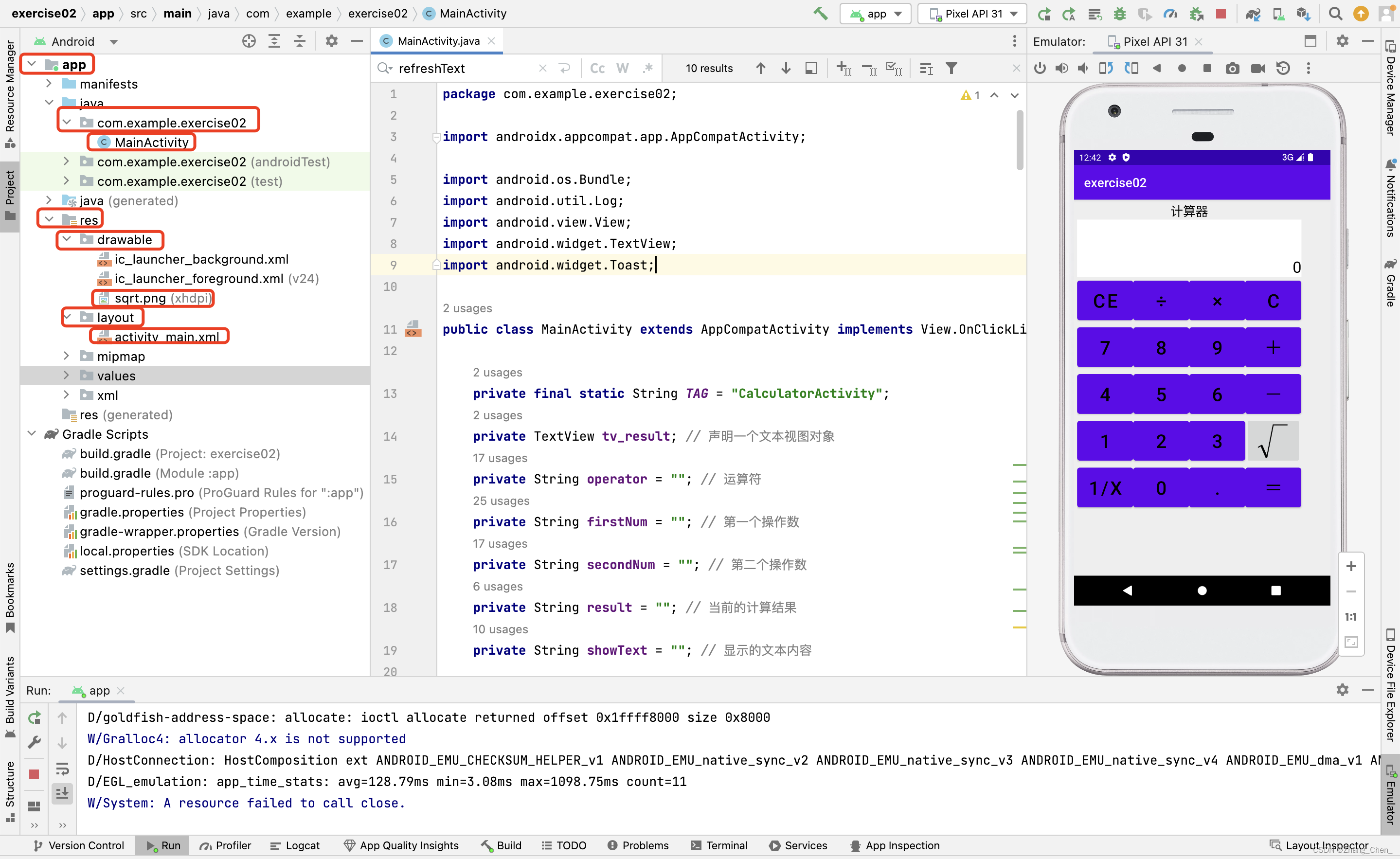
Task: Open the Profiler tool tab
Action: pyautogui.click(x=226, y=845)
